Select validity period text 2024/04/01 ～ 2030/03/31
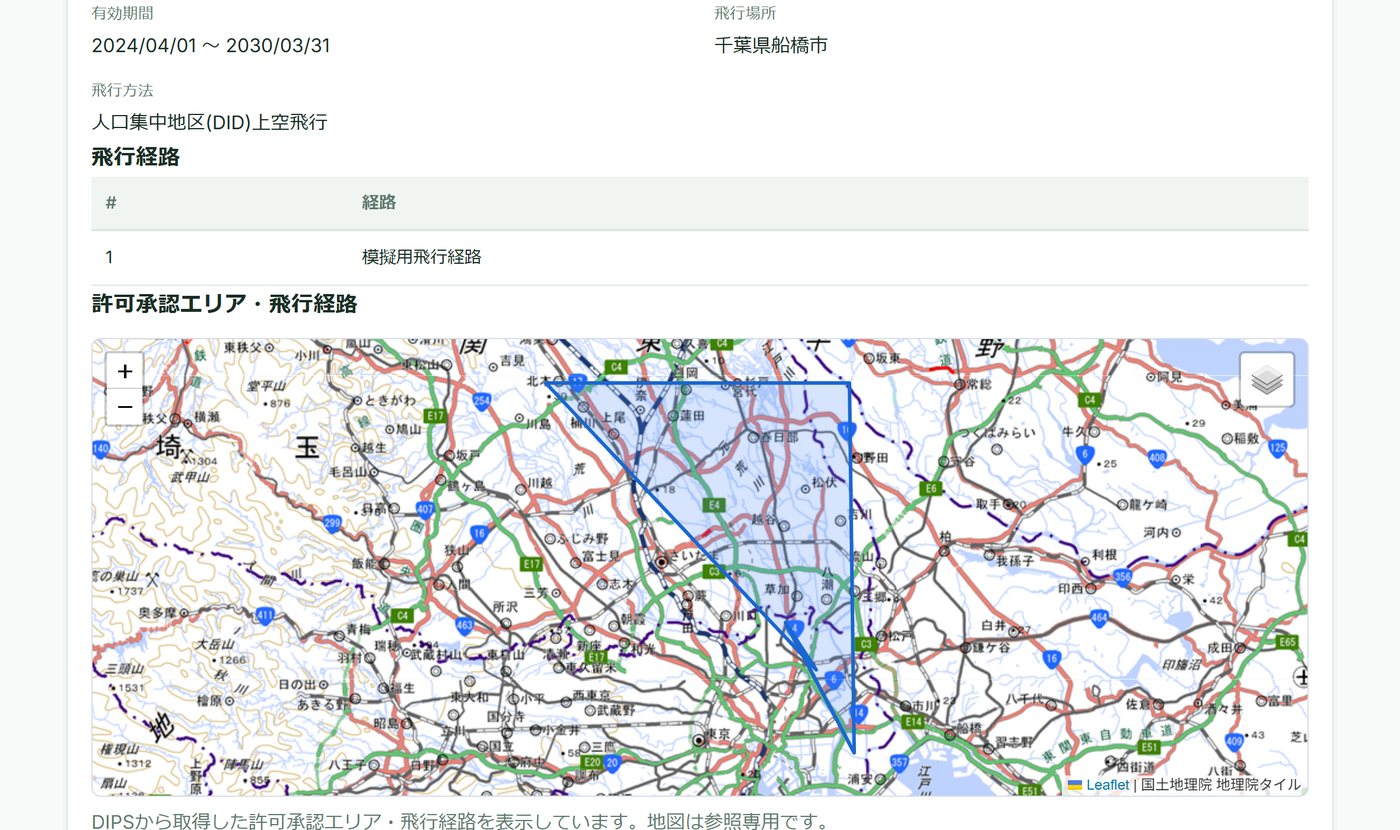Image resolution: width=1400 pixels, height=830 pixels. tap(211, 45)
